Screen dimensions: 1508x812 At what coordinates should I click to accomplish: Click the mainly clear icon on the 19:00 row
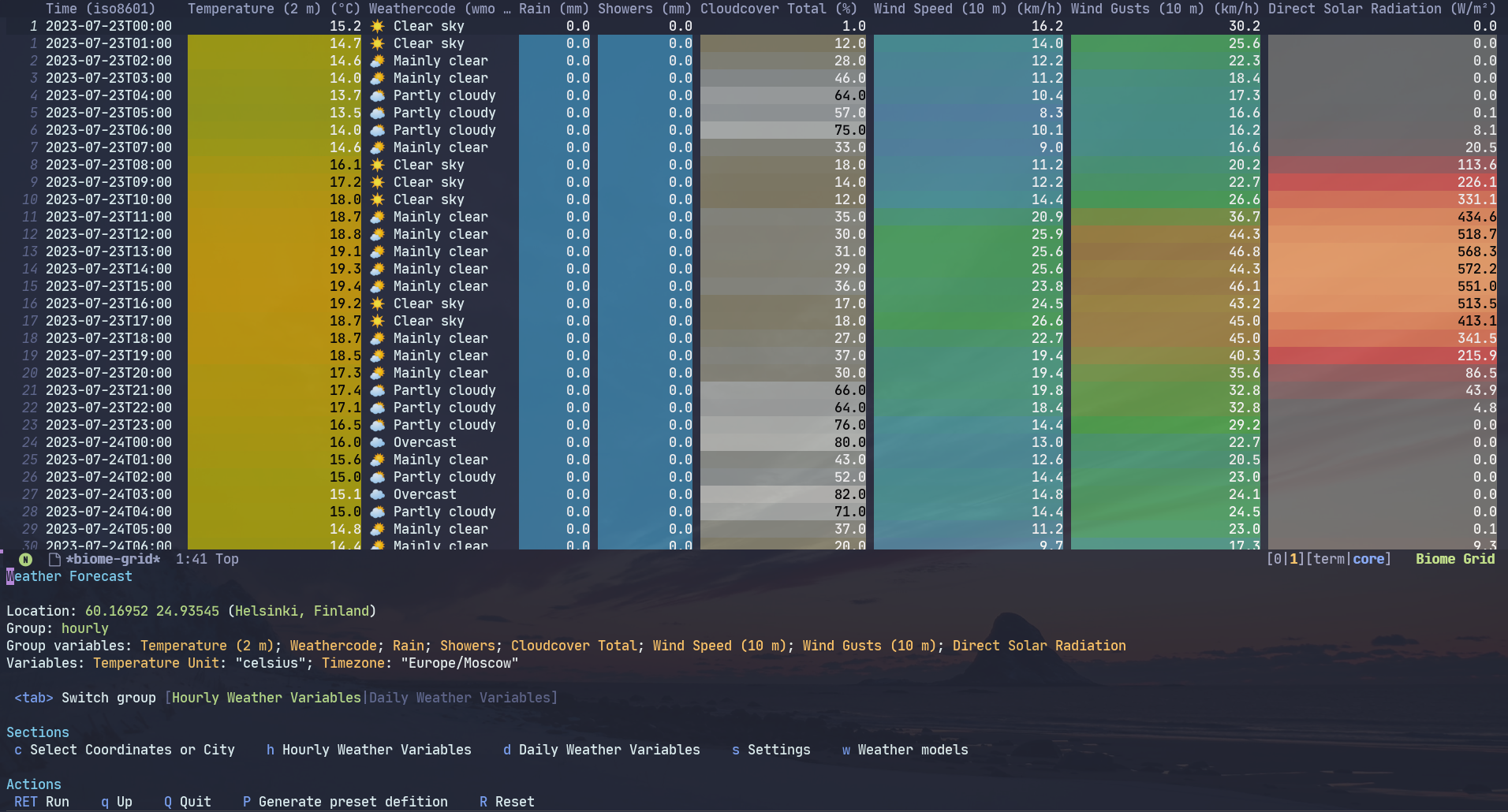[378, 356]
